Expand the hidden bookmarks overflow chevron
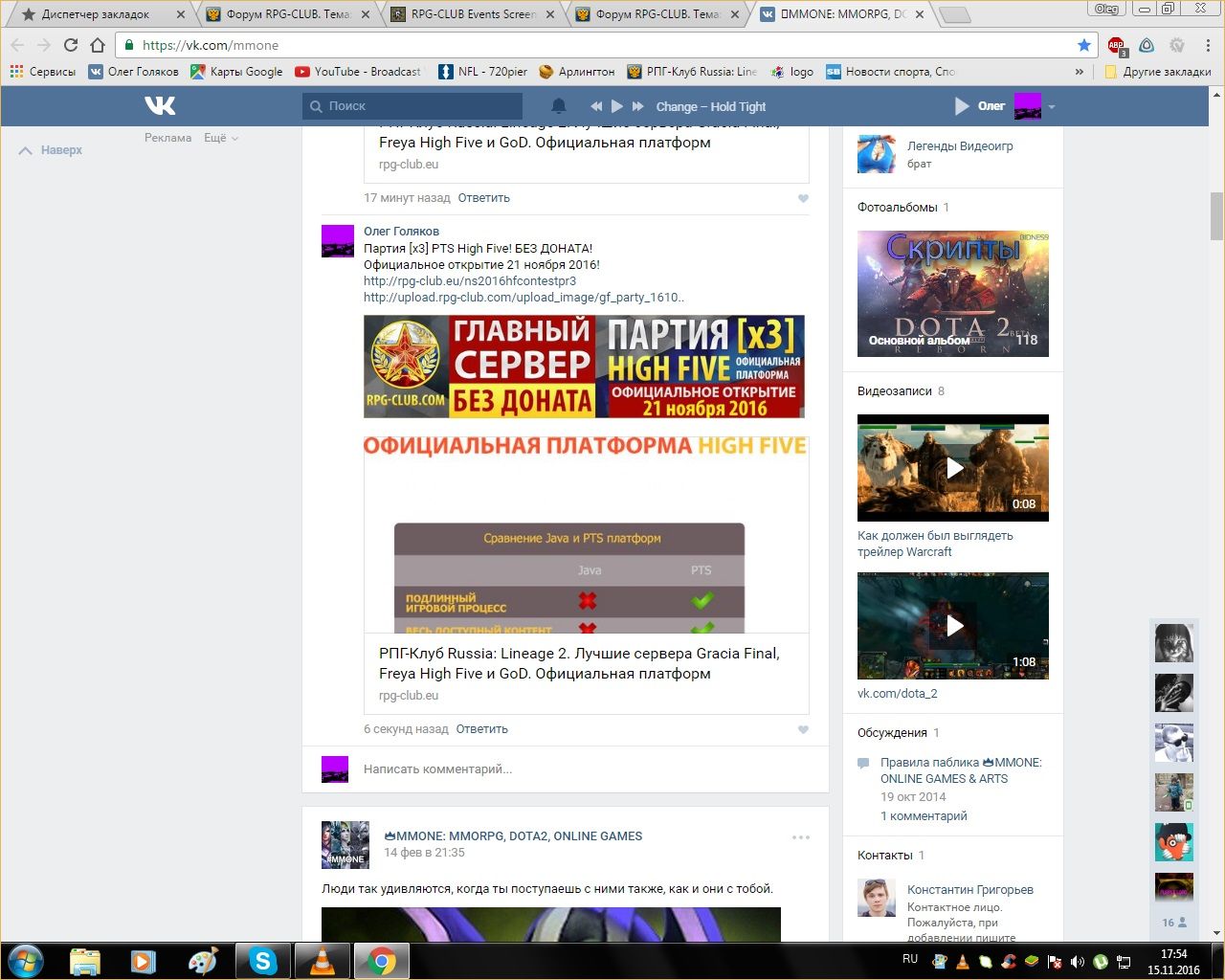 (1080, 72)
